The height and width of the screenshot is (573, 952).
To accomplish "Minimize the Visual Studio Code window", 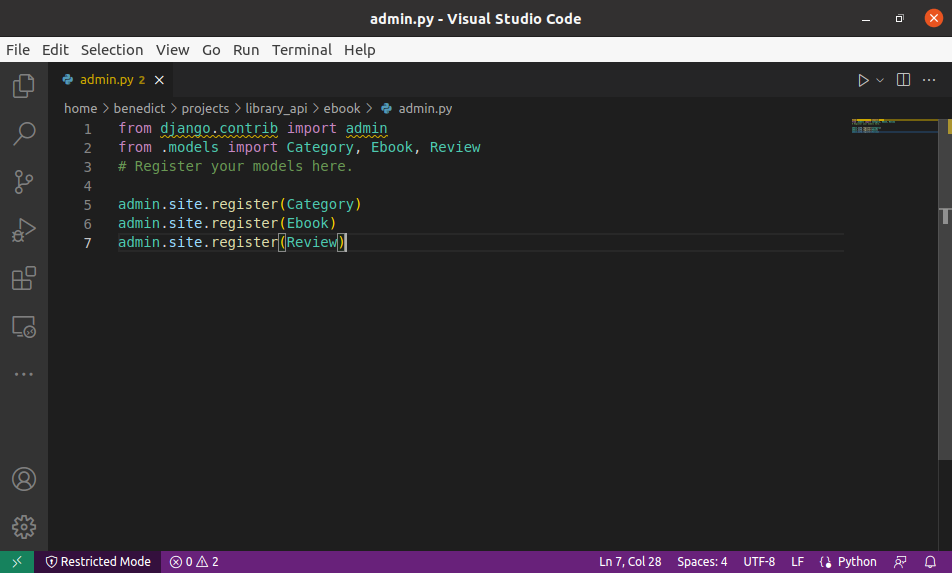I will [866, 19].
